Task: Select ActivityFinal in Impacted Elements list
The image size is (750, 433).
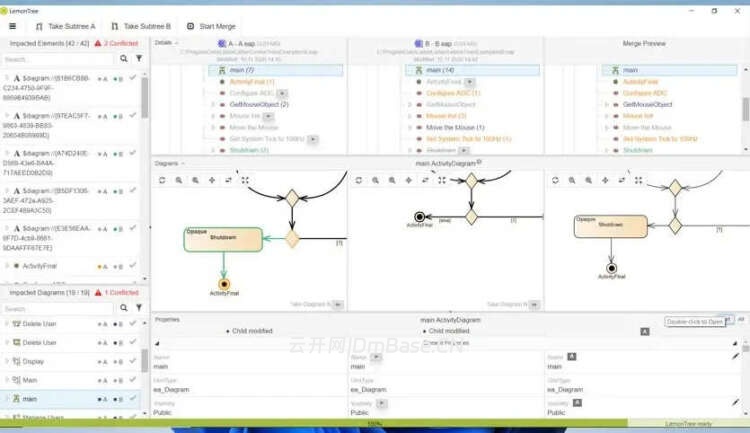Action: tap(40, 266)
